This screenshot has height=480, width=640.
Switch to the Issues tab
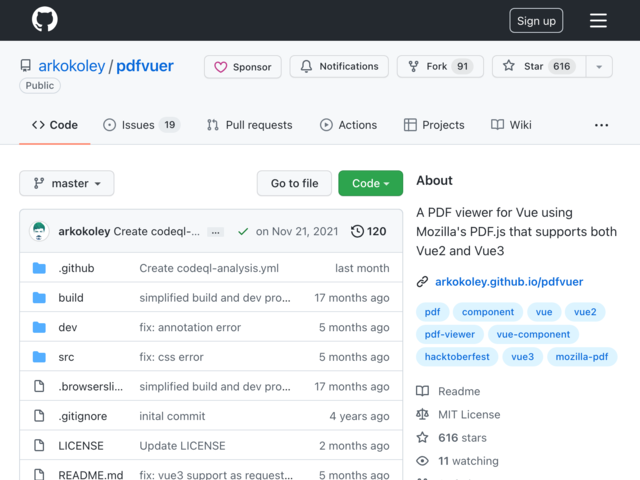[x=141, y=125]
